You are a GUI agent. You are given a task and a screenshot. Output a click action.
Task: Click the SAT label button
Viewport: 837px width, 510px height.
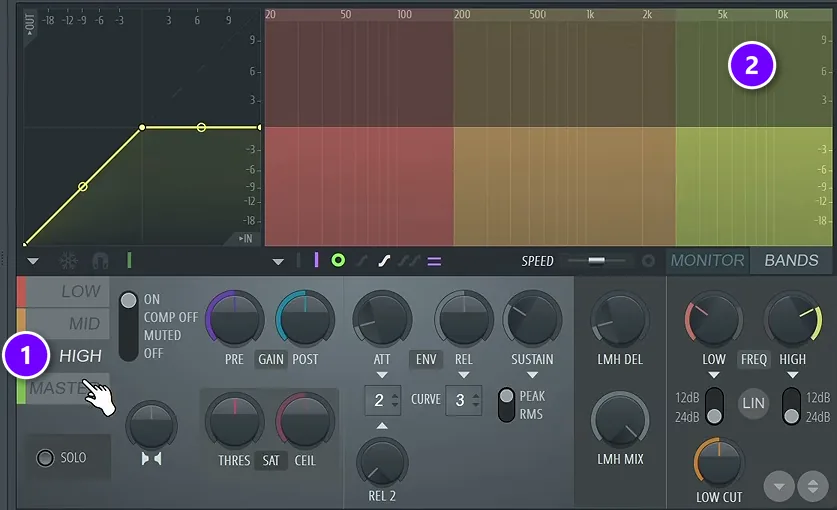click(271, 460)
